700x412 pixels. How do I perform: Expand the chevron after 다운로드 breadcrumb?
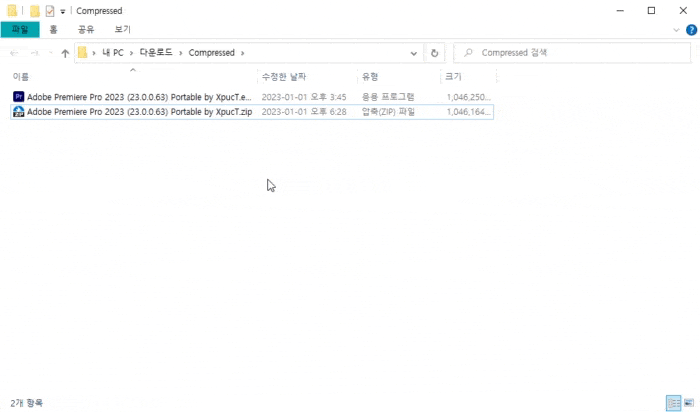180,53
